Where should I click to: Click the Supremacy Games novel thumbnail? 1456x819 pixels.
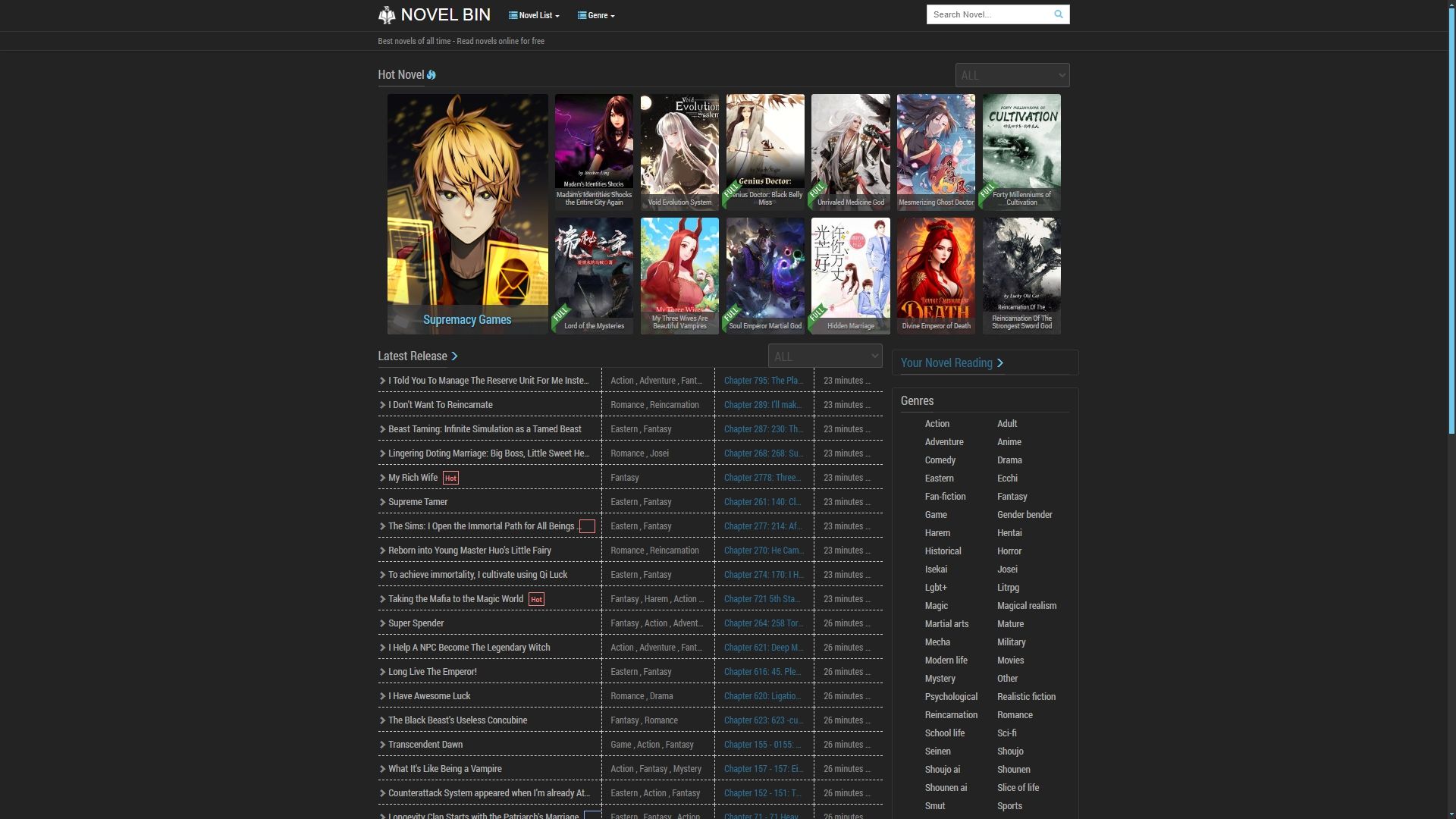pos(466,213)
